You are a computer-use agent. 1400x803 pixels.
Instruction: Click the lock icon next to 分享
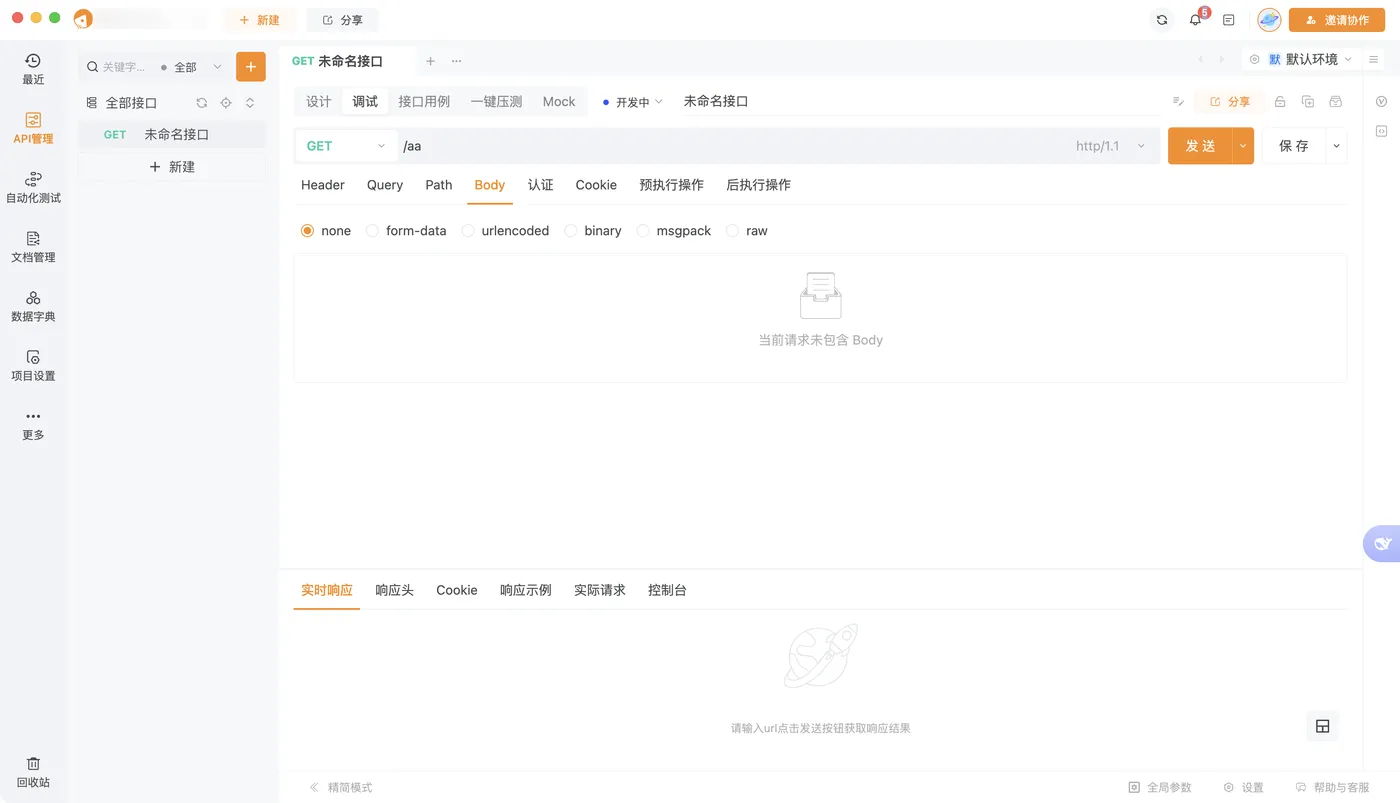(1279, 101)
